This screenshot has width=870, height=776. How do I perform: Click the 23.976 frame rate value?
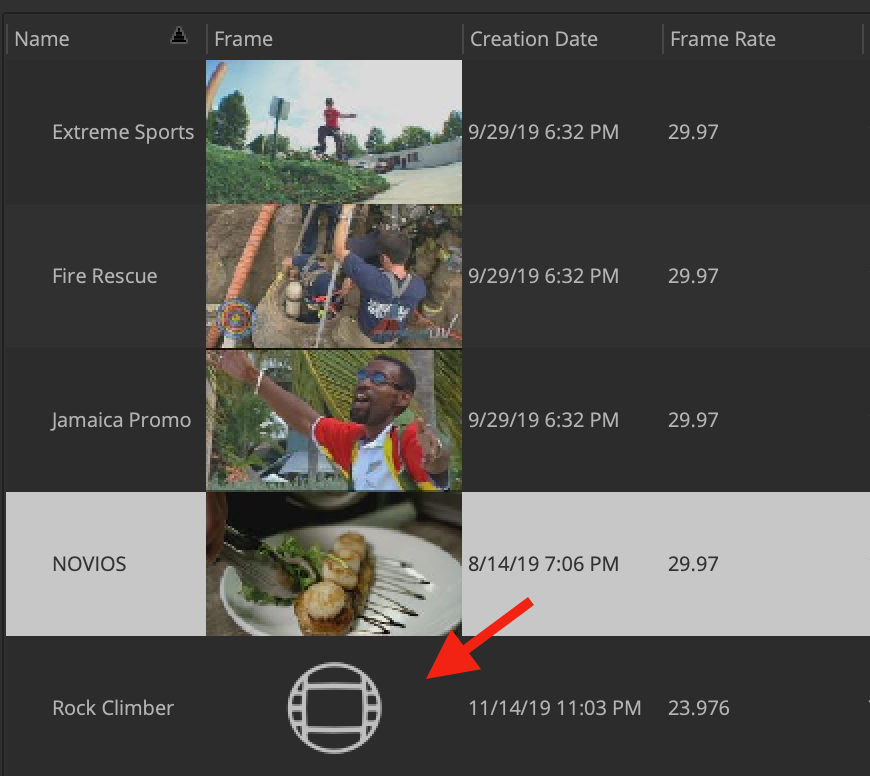coord(698,708)
